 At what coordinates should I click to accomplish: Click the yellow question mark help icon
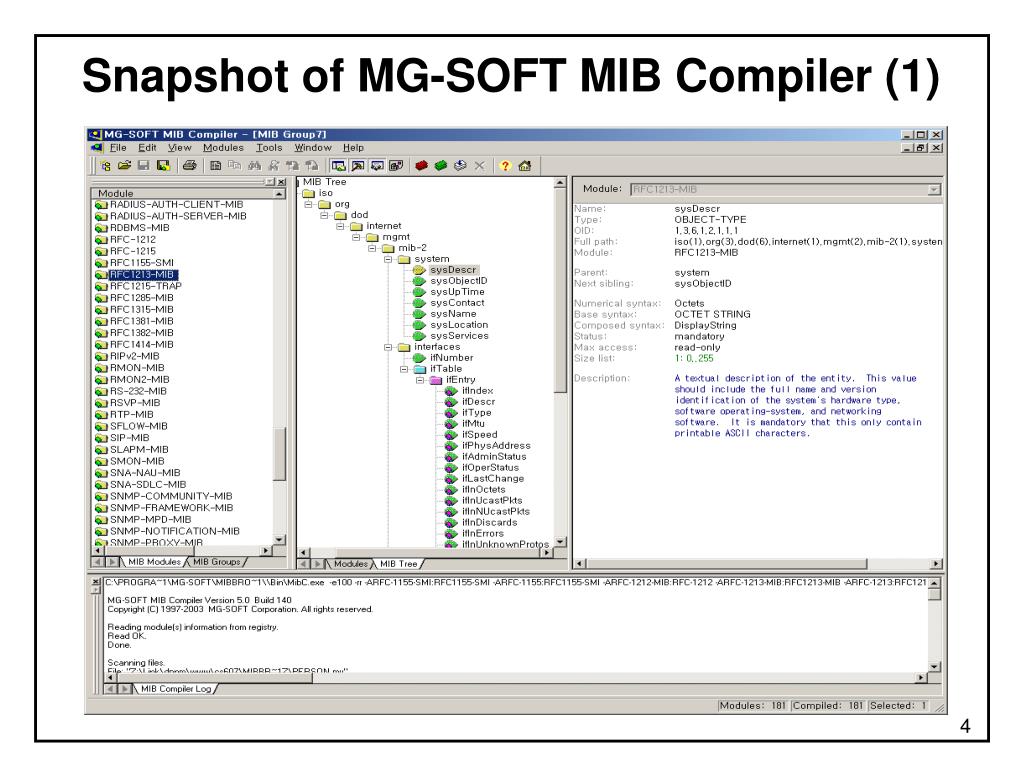pyautogui.click(x=505, y=166)
